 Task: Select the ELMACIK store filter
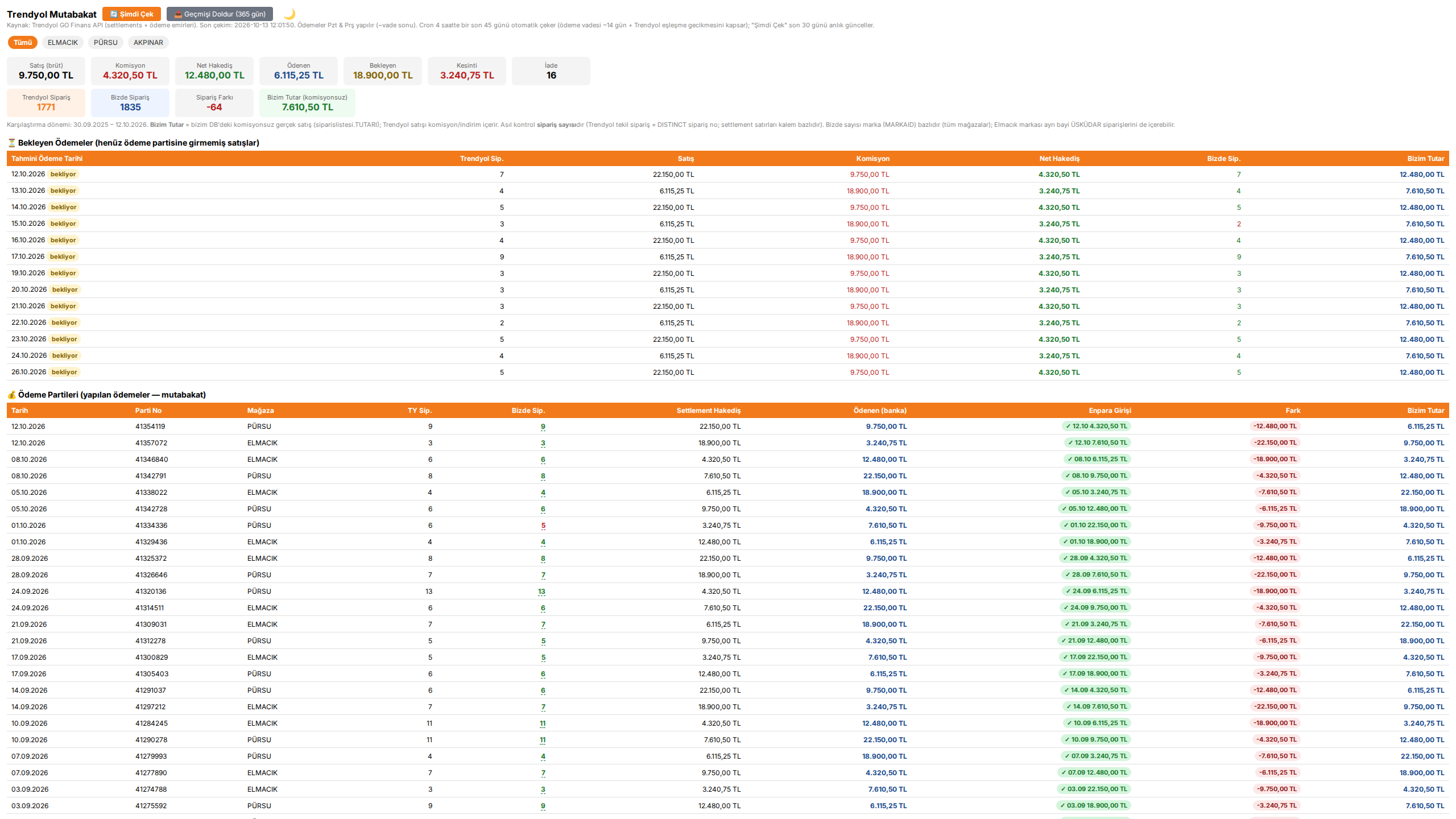click(63, 43)
